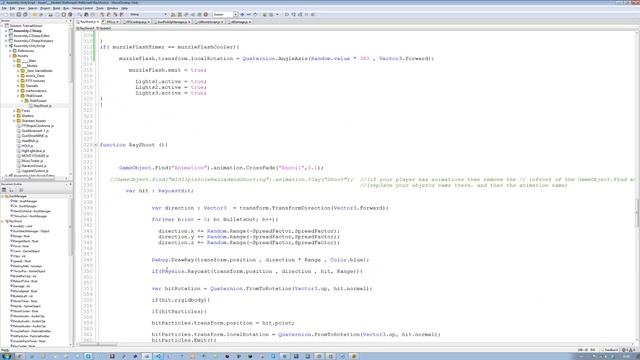Click 'muzzleFlash.emit = true;' code line
The width and height of the screenshot is (640, 360).
point(168,70)
